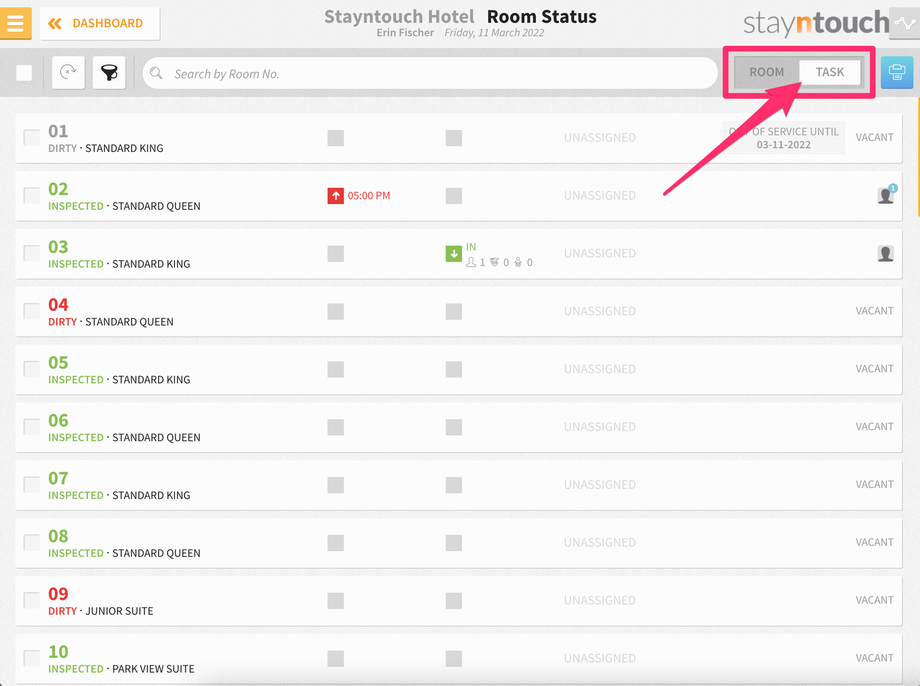920x686 pixels.
Task: Click the Room Status page title
Action: click(542, 16)
